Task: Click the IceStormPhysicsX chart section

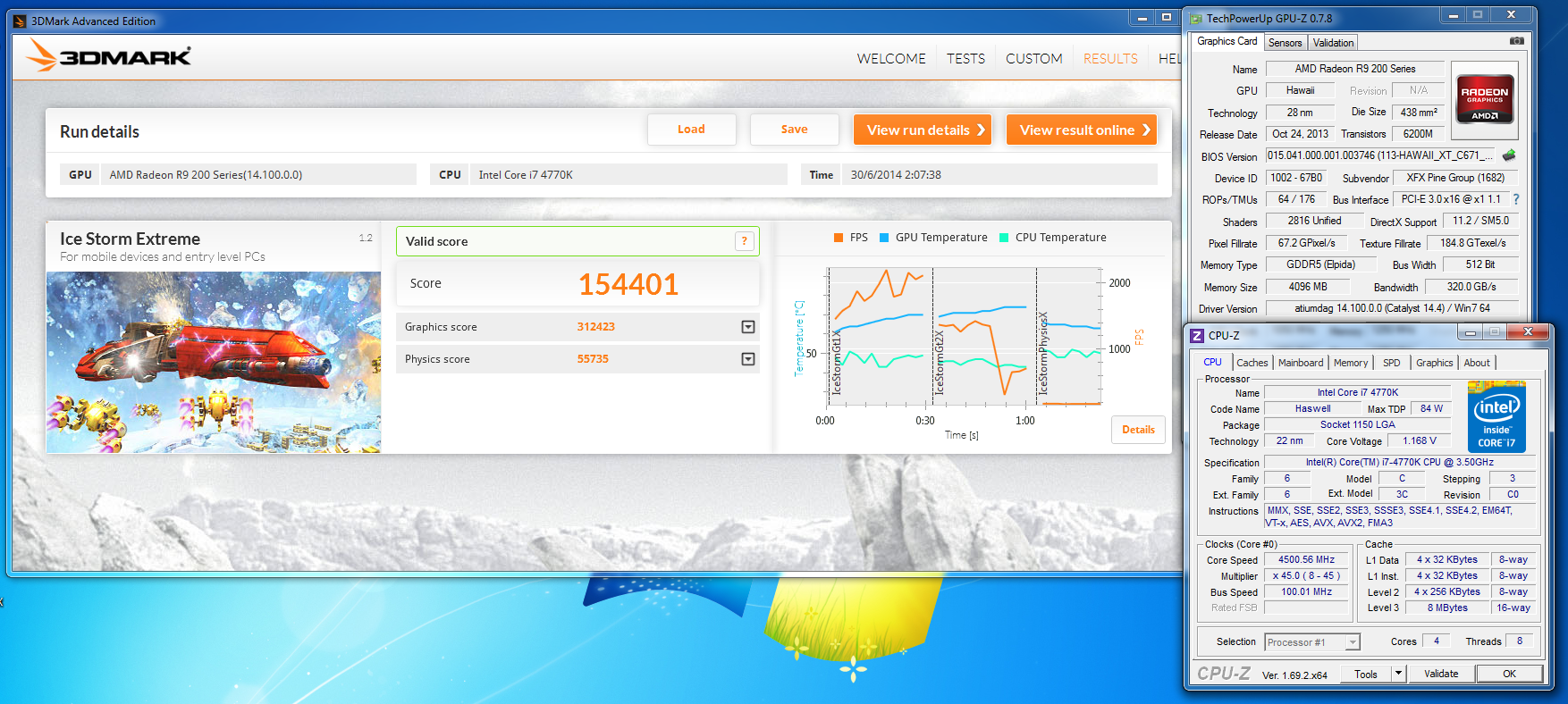Action: [x=1068, y=335]
